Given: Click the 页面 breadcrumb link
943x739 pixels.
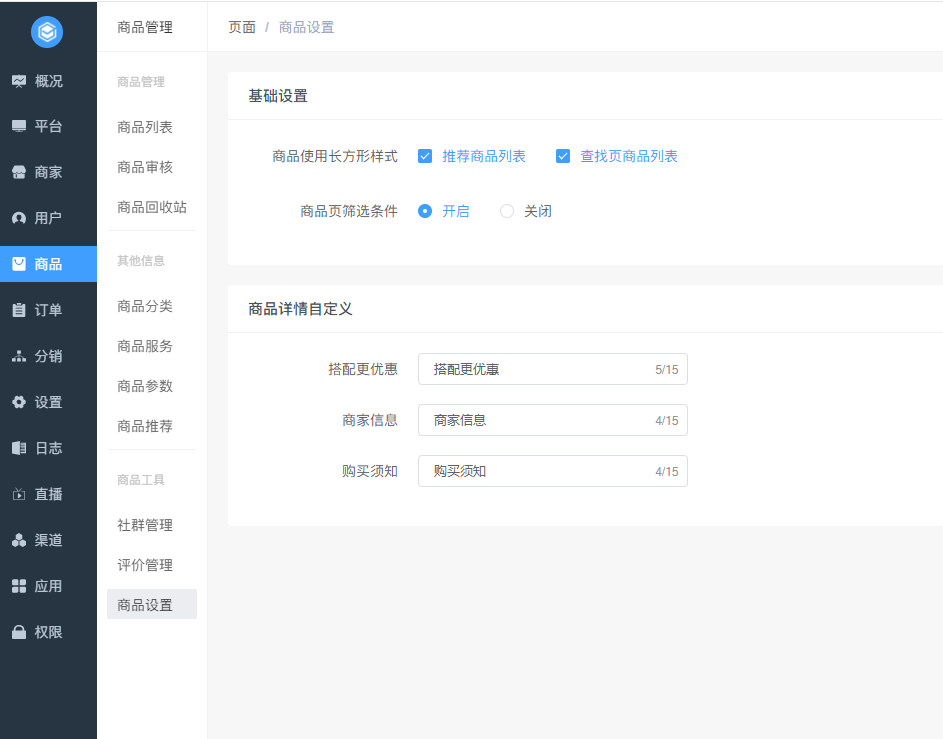Looking at the screenshot, I should [242, 27].
